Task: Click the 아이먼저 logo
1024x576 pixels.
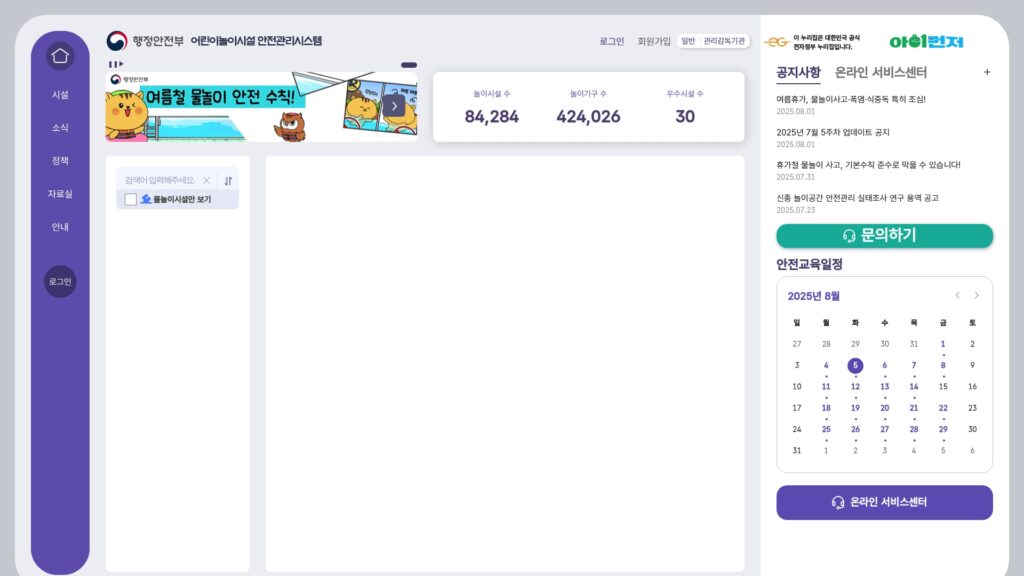Action: [926, 42]
